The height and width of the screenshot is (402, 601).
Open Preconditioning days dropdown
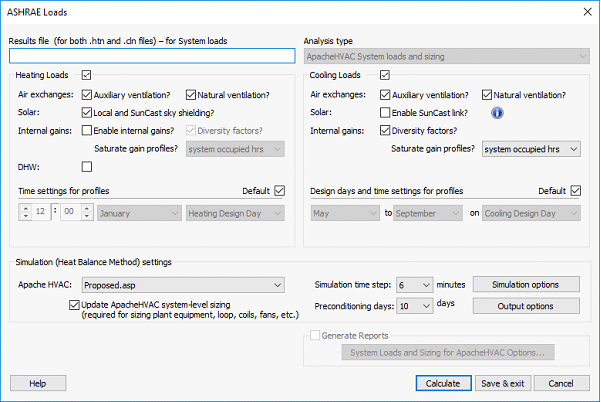point(414,306)
